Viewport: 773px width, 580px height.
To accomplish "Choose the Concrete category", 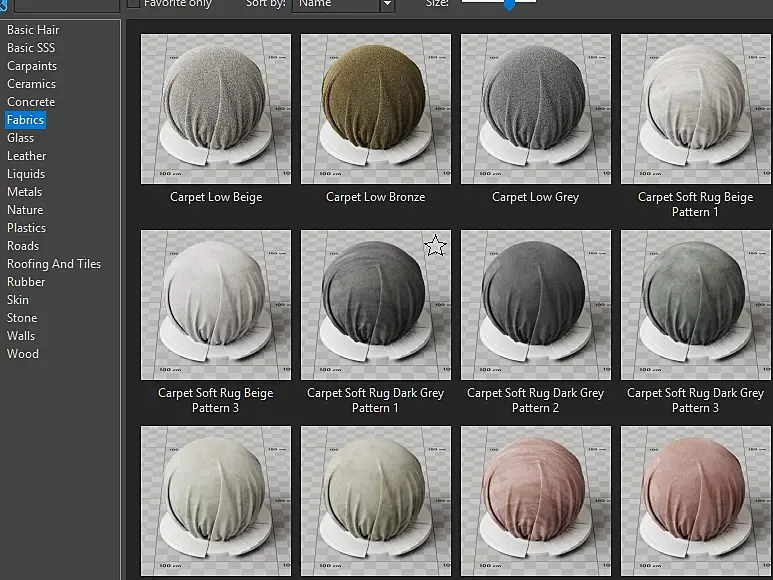I will pos(31,102).
